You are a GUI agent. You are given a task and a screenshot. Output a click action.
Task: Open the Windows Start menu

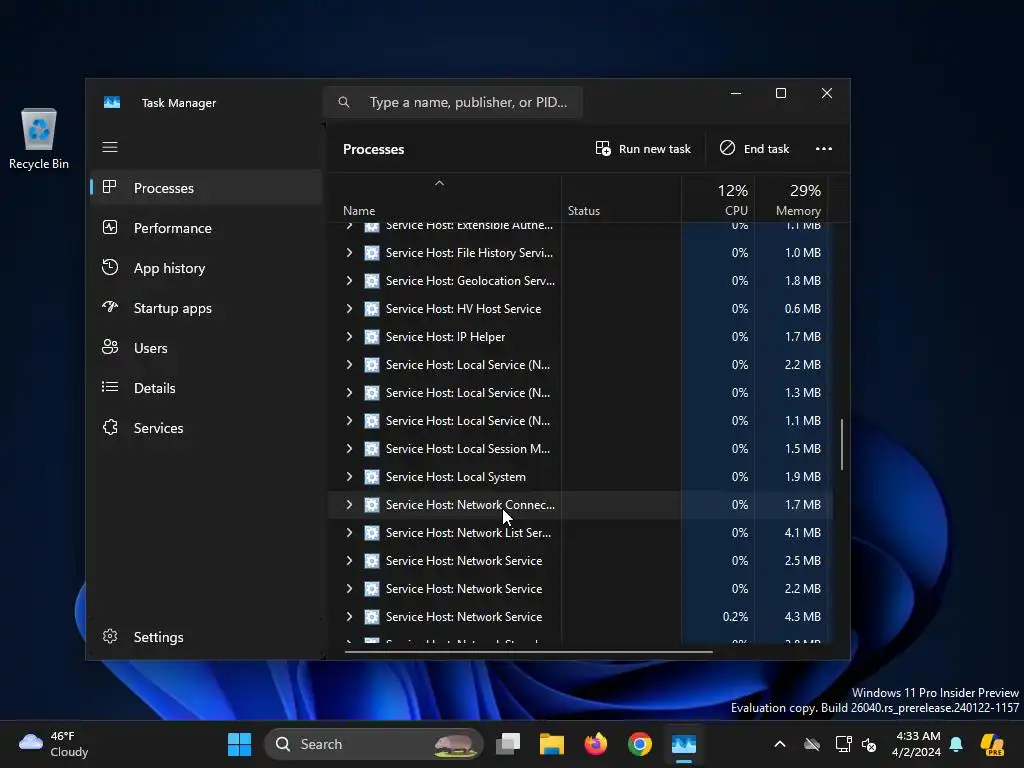[x=239, y=744]
